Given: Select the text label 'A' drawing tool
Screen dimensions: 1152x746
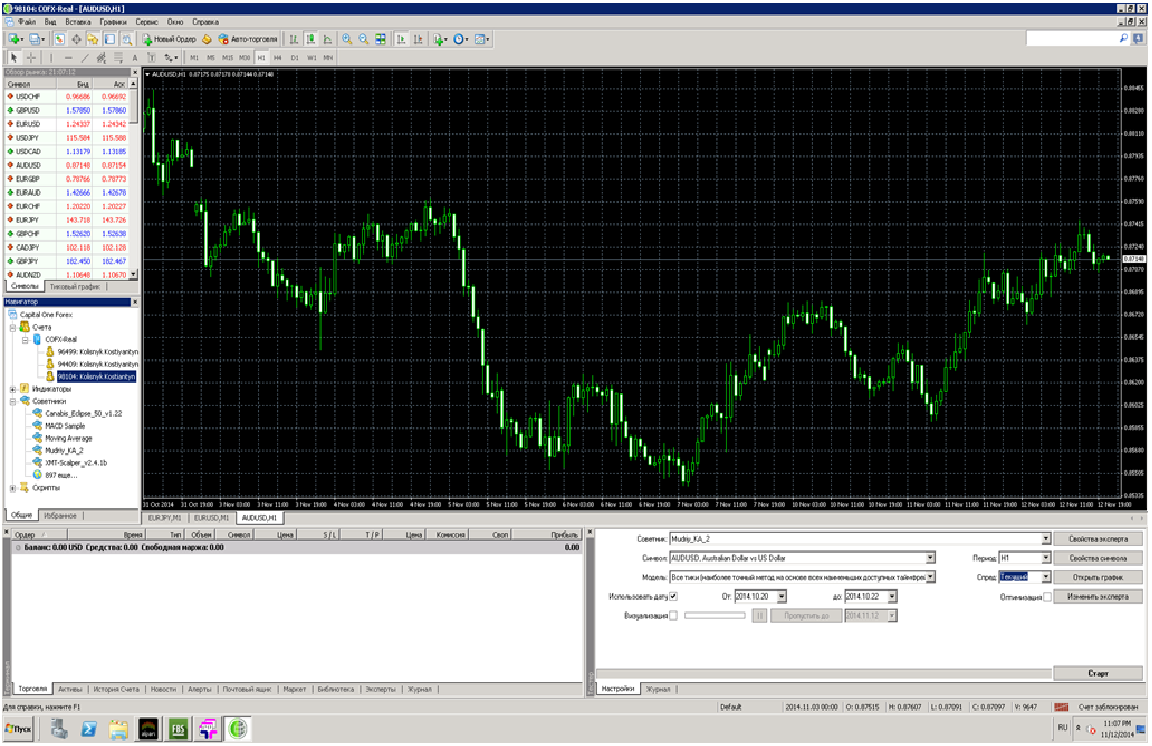Looking at the screenshot, I should tap(134, 57).
